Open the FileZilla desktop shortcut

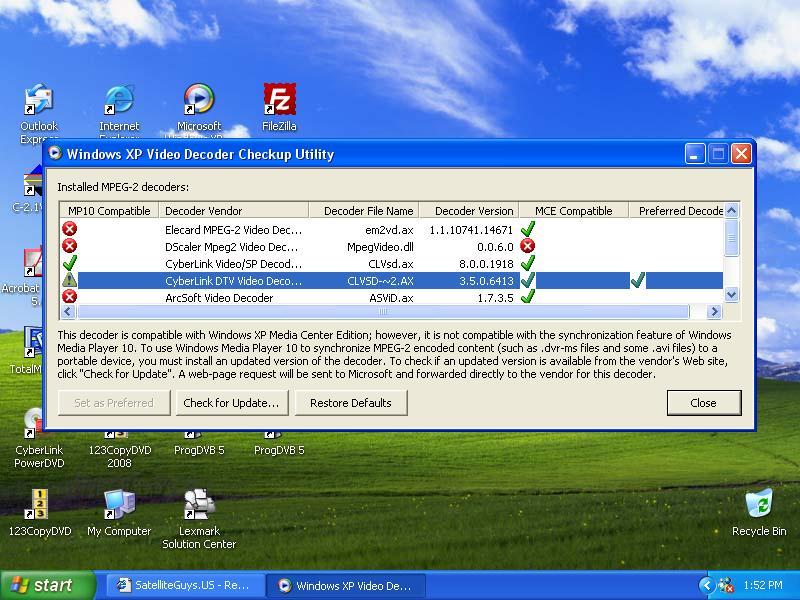(x=279, y=107)
